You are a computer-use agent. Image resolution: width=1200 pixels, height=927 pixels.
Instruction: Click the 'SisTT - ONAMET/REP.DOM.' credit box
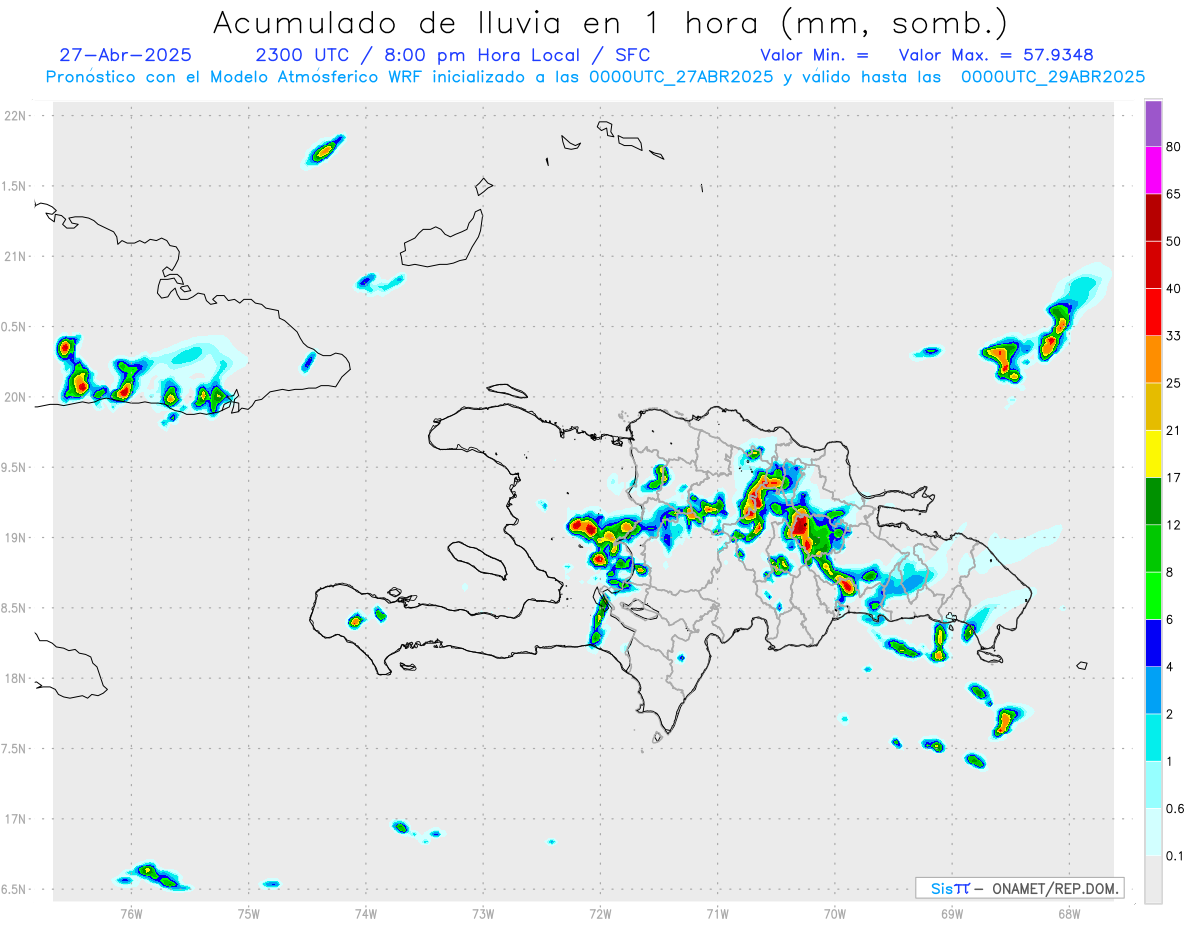tap(1019, 888)
